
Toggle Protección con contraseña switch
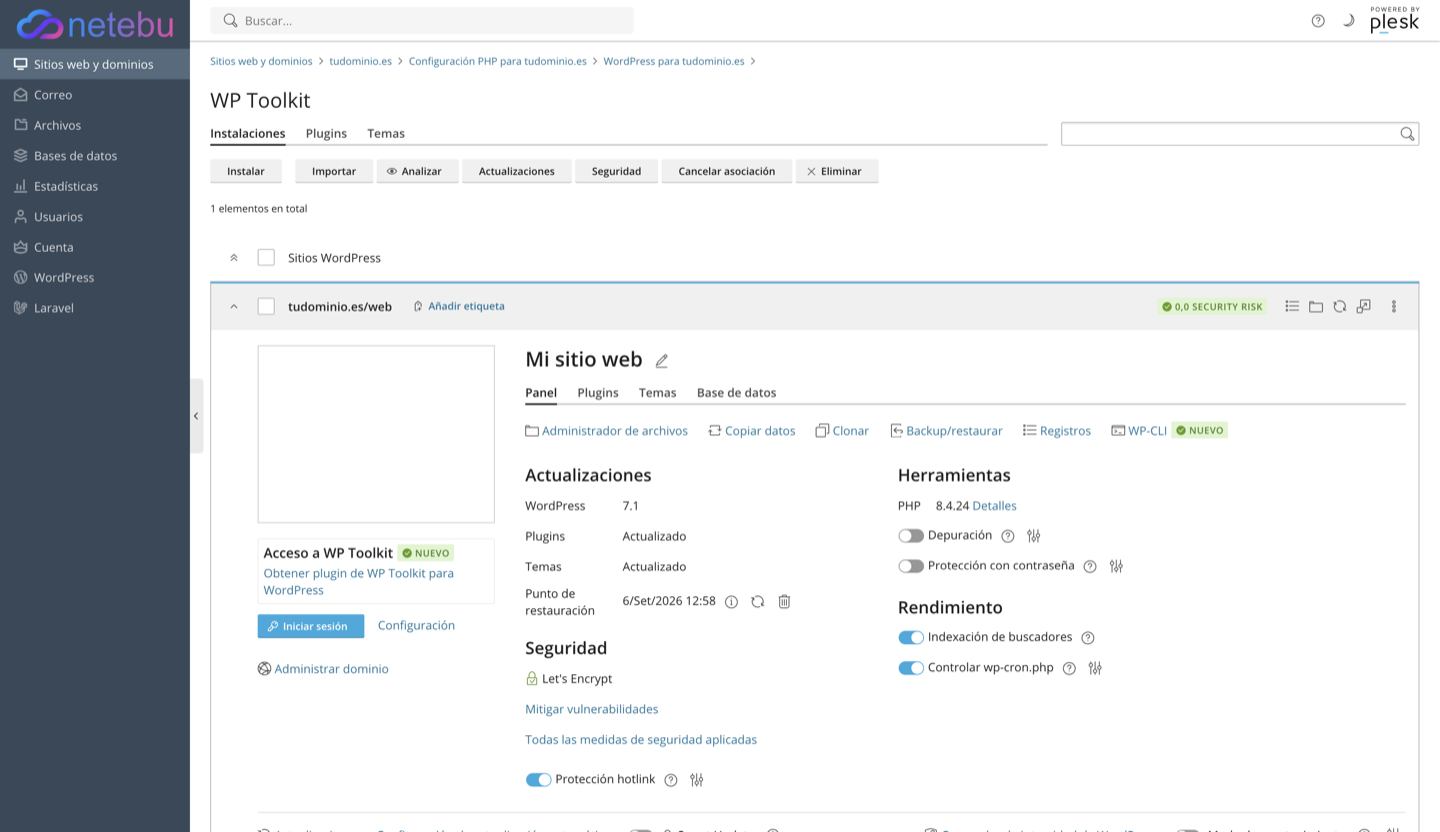(911, 566)
